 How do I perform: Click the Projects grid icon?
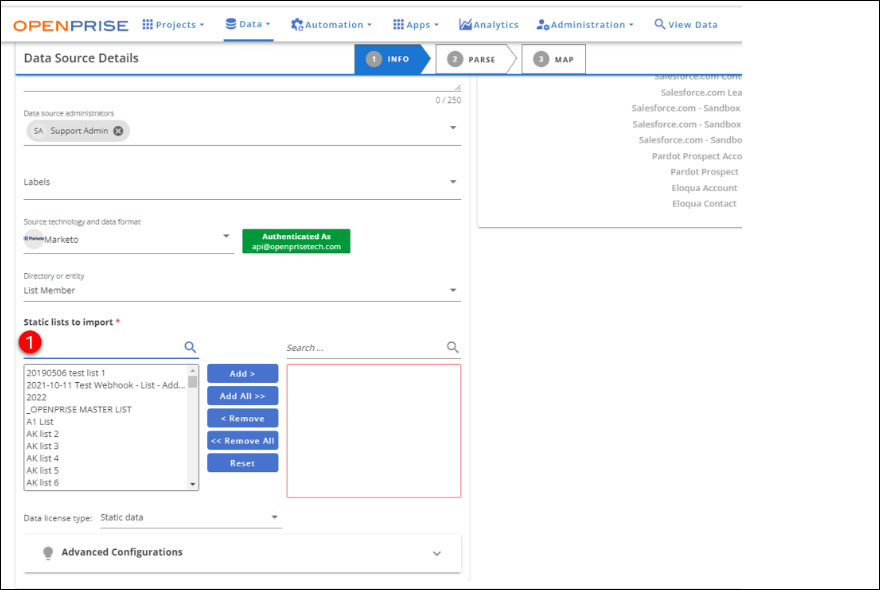pos(148,24)
